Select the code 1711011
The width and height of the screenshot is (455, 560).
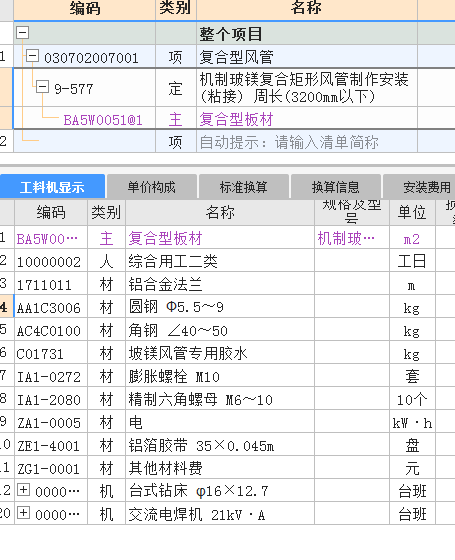pos(44,285)
